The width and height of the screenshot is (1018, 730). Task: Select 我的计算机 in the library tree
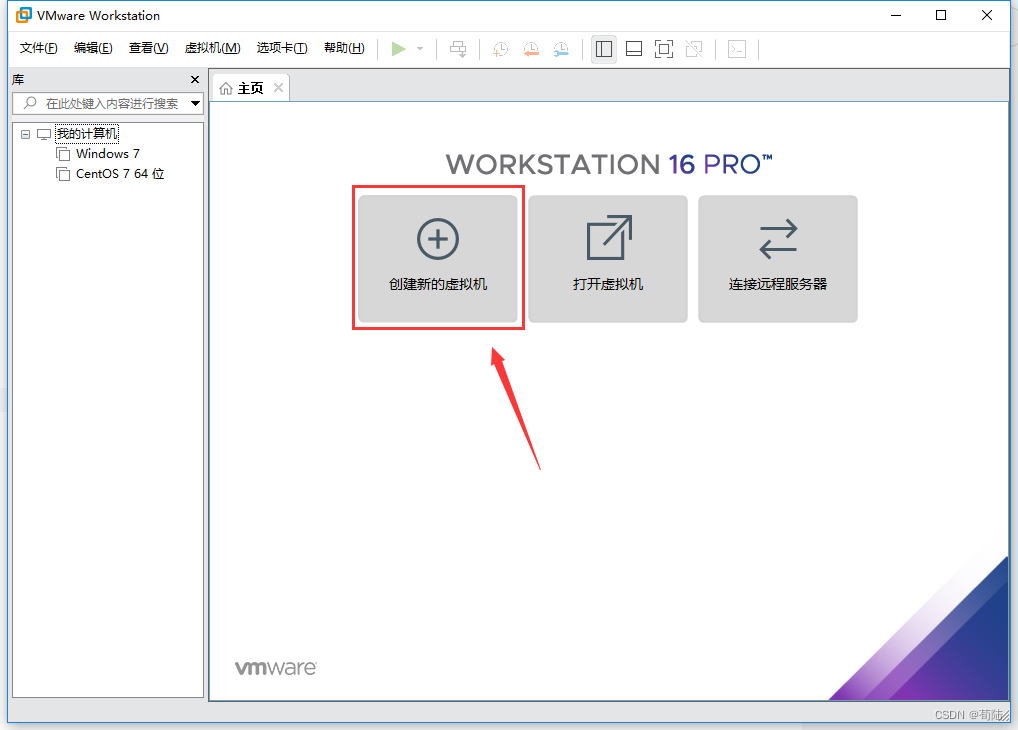pyautogui.click(x=87, y=134)
